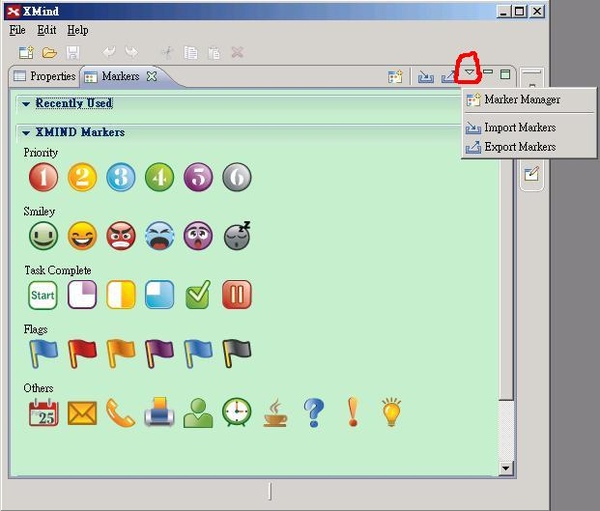The height and width of the screenshot is (511, 600).
Task: Insert the envelope mail marker
Action: point(82,413)
